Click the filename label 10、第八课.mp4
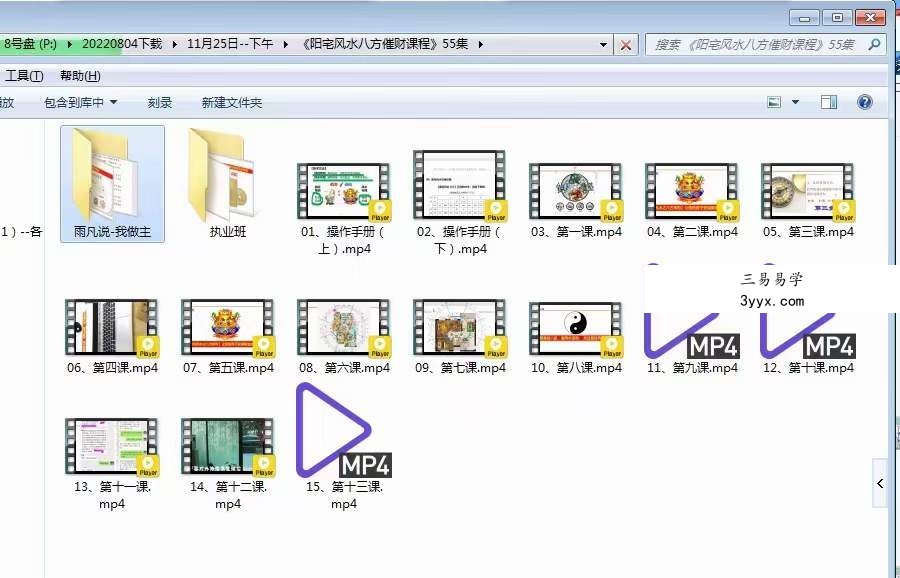 pyautogui.click(x=576, y=367)
